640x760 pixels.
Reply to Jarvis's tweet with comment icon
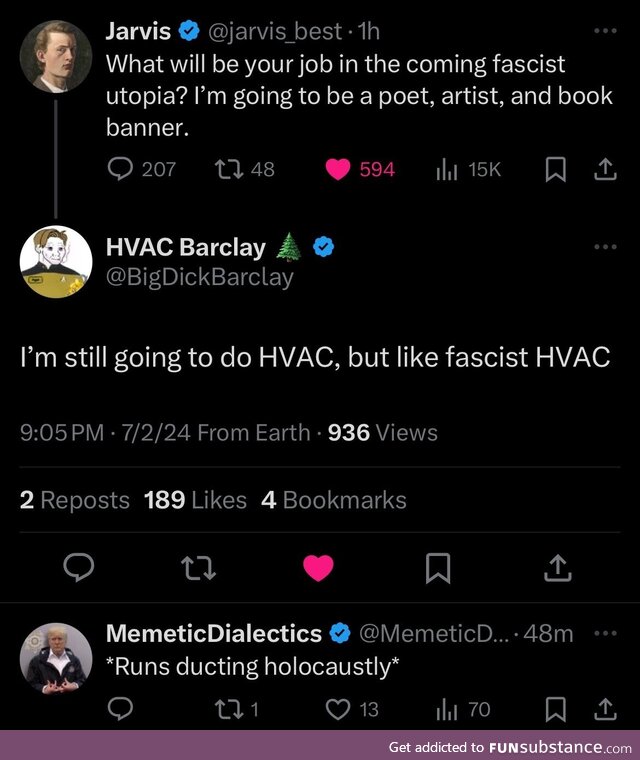point(120,170)
